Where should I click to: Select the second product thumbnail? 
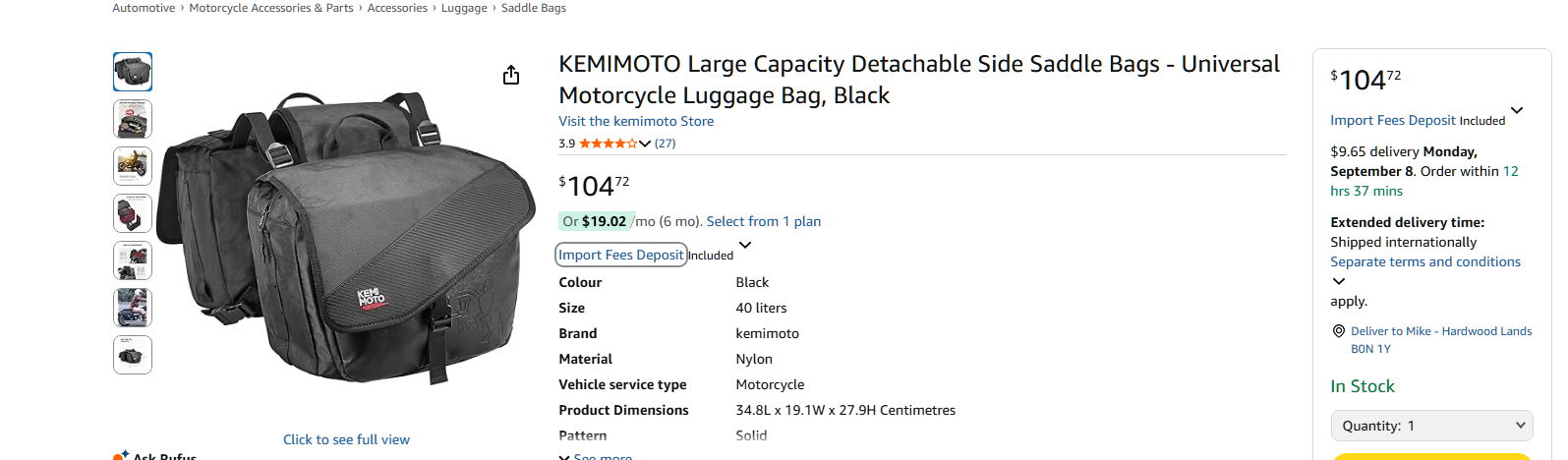pos(133,119)
